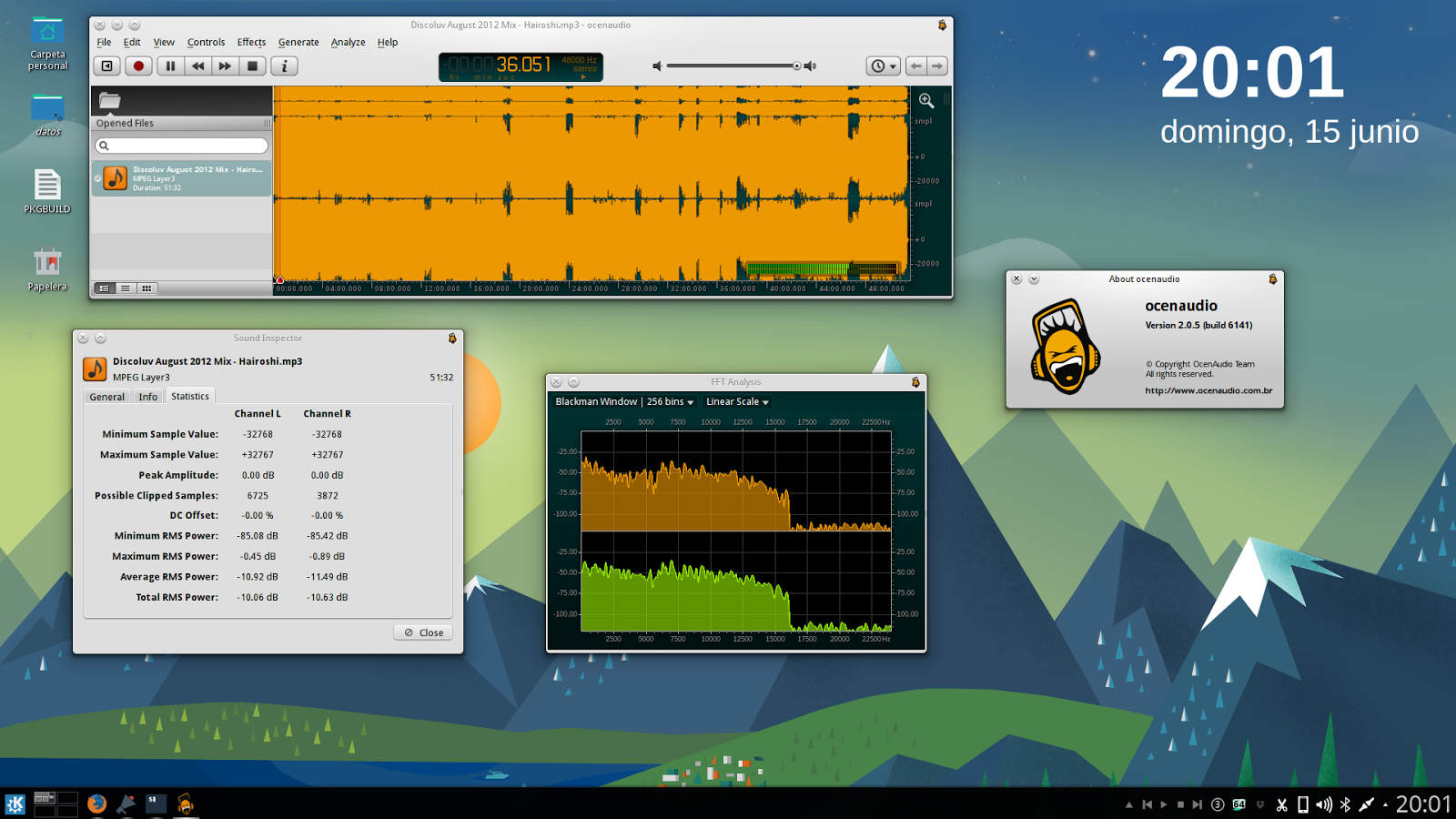Screen dimensions: 1456x819
Task: Start recording with the red record button
Action: pos(138,66)
